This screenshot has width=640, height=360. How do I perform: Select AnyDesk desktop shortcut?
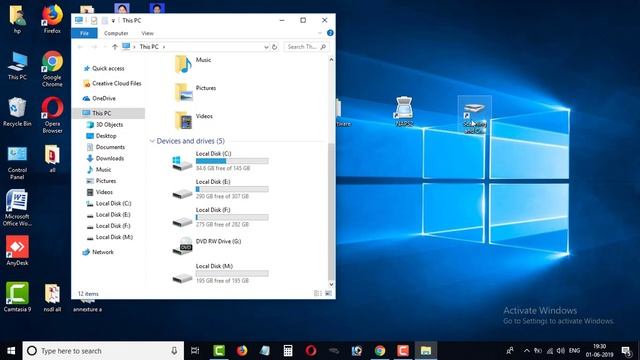pyautogui.click(x=17, y=250)
